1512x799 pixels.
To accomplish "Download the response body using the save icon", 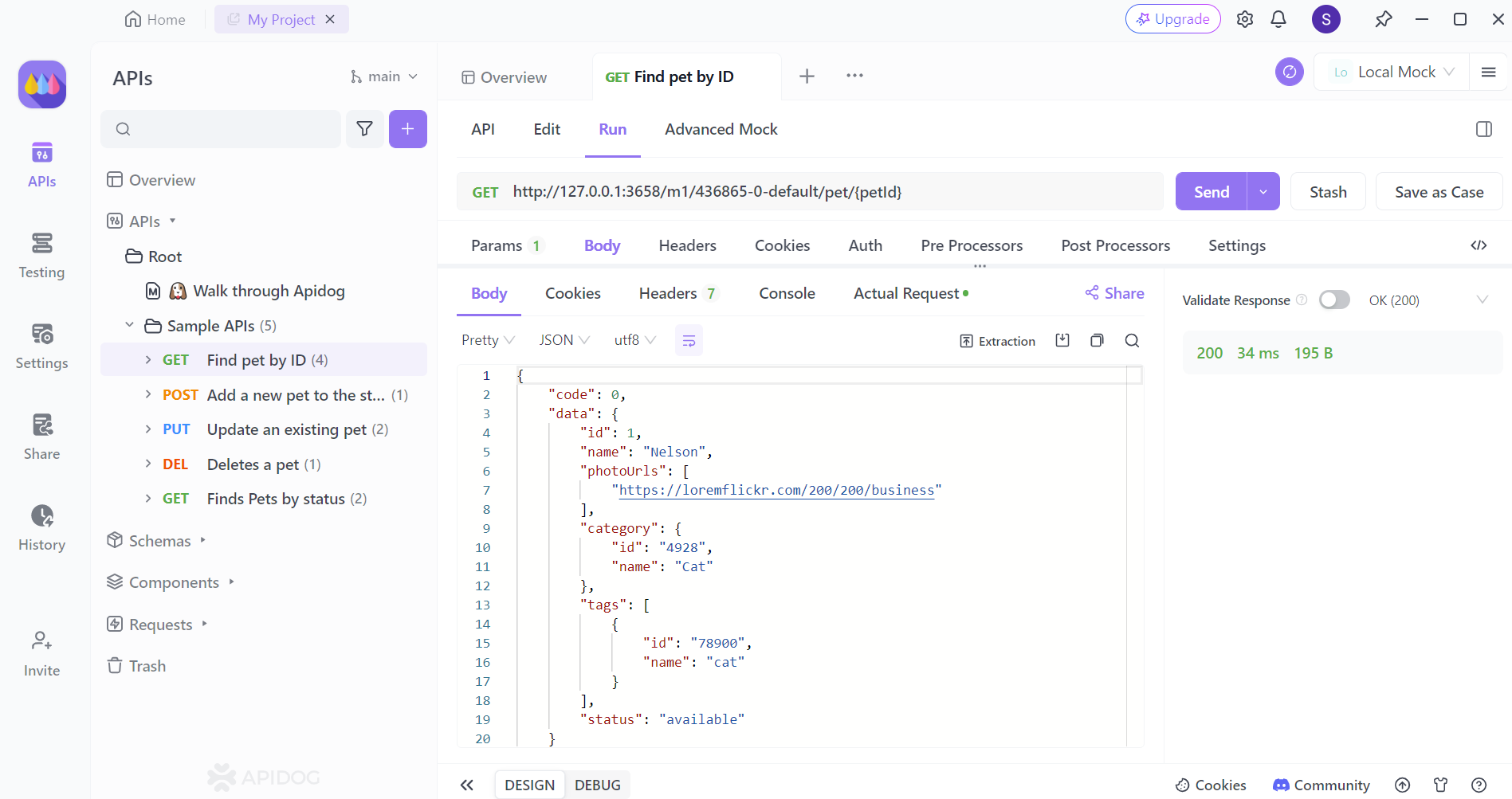I will [x=1062, y=340].
